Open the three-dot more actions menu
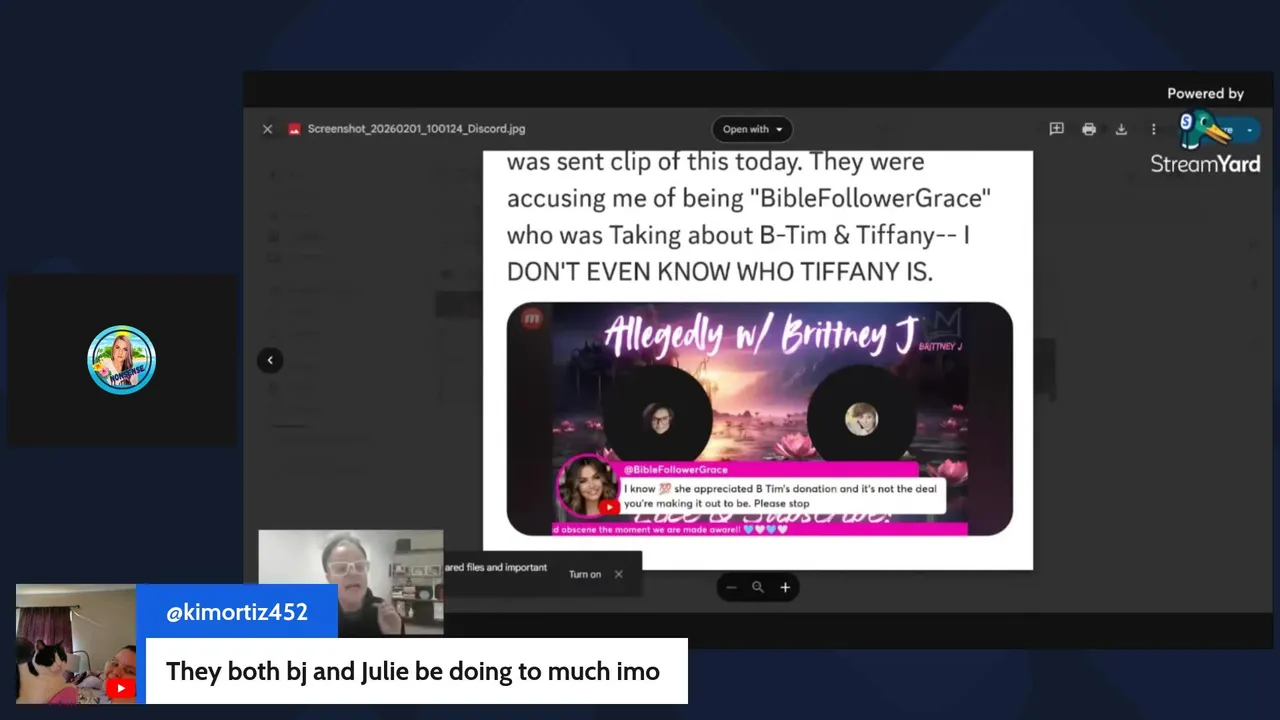This screenshot has height=720, width=1280. pos(1153,129)
